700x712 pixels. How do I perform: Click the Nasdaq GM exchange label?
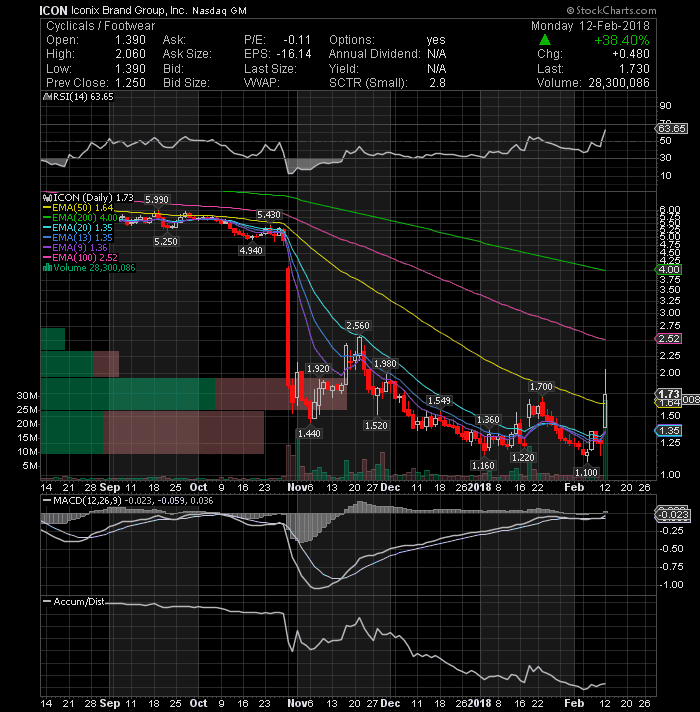tap(219, 11)
